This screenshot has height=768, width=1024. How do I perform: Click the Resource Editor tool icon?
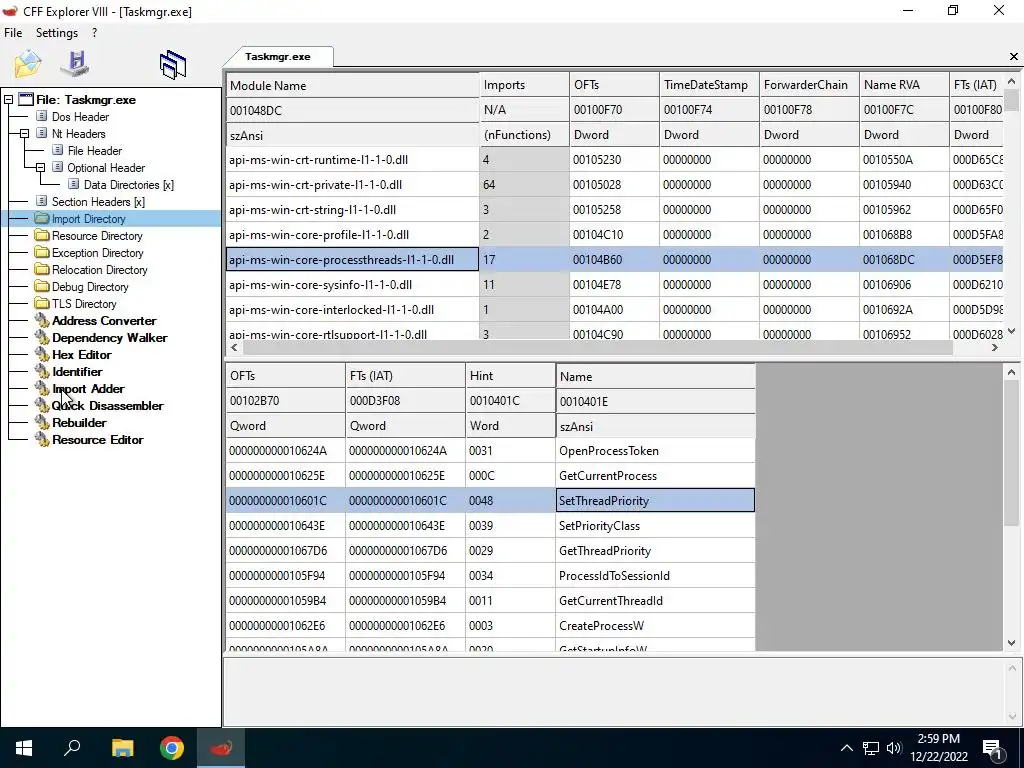coord(42,439)
